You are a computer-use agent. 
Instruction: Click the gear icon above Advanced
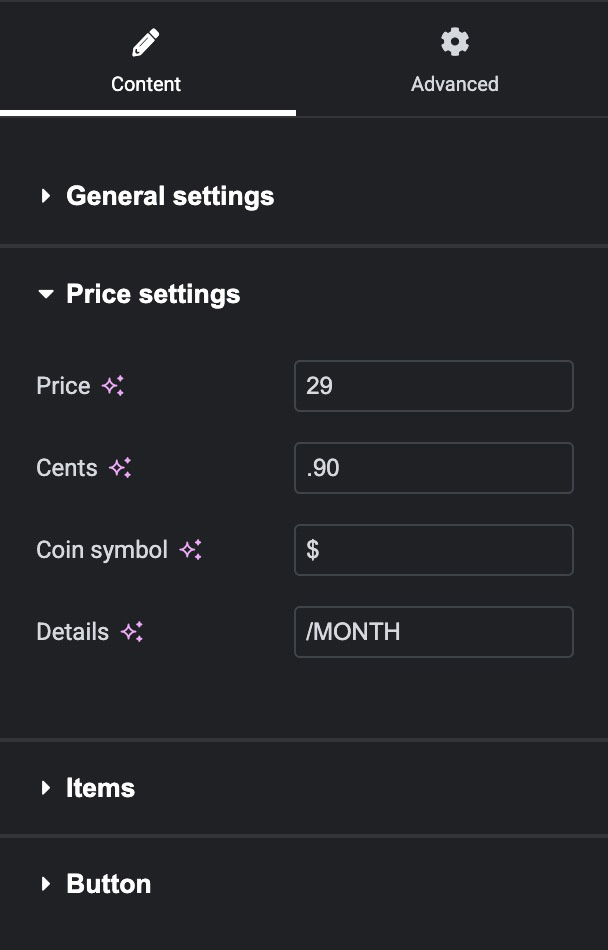point(455,42)
